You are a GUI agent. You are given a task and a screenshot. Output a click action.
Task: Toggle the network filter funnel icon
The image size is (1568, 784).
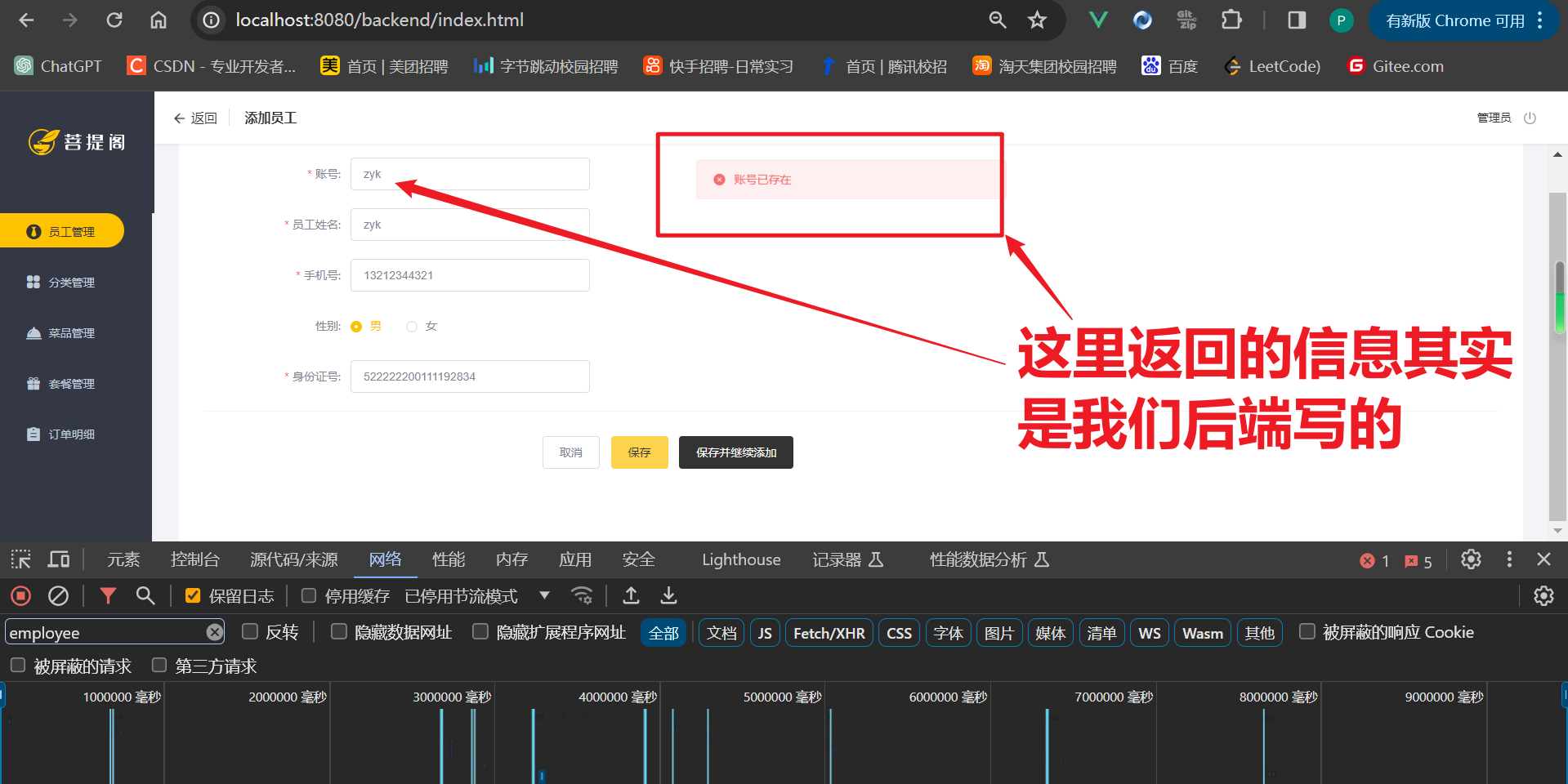pos(108,596)
